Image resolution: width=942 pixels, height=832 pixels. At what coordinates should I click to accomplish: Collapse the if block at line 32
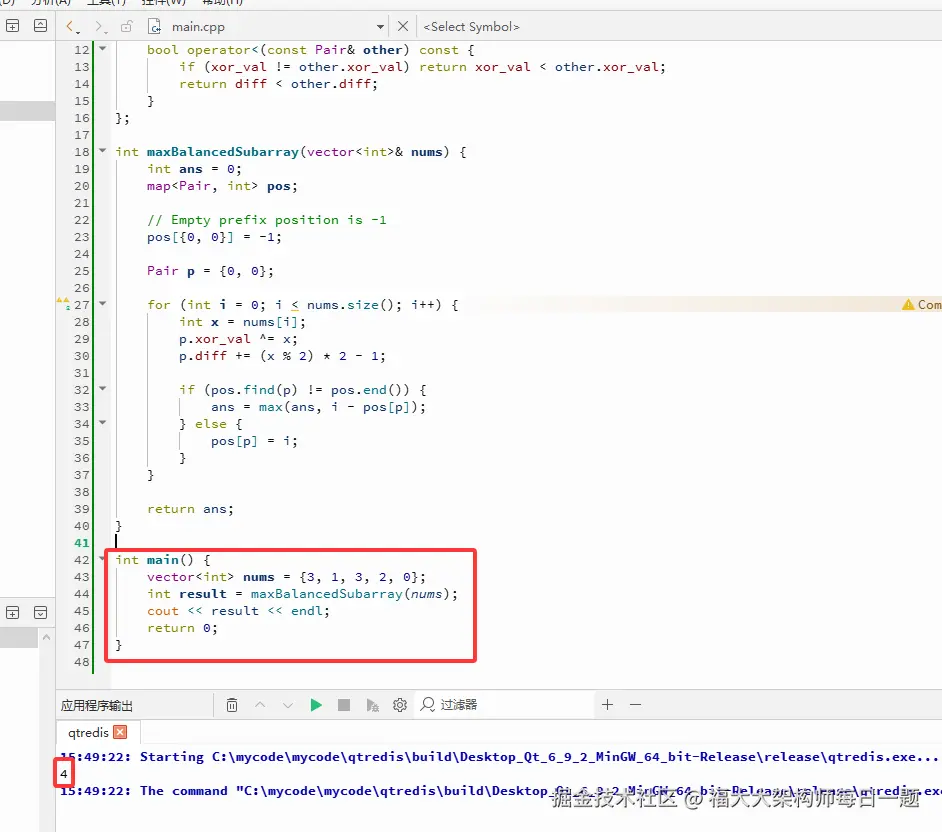[103, 389]
